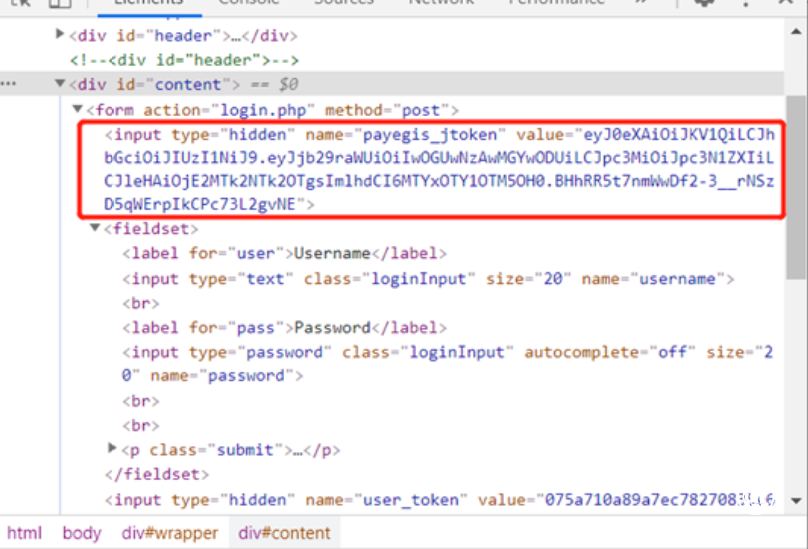Screen dimensions: 808x549
Task: Collapse the form login.php node
Action: (x=78, y=109)
